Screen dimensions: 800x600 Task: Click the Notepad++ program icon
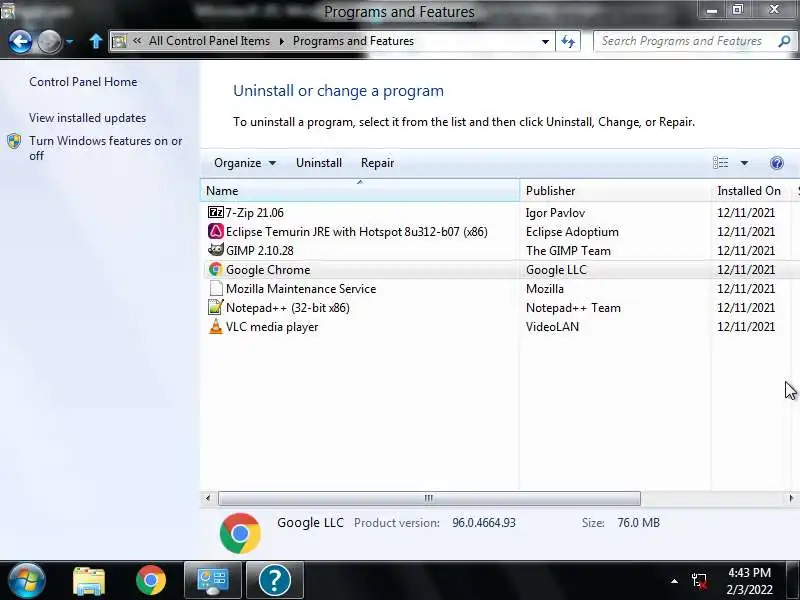pyautogui.click(x=216, y=307)
